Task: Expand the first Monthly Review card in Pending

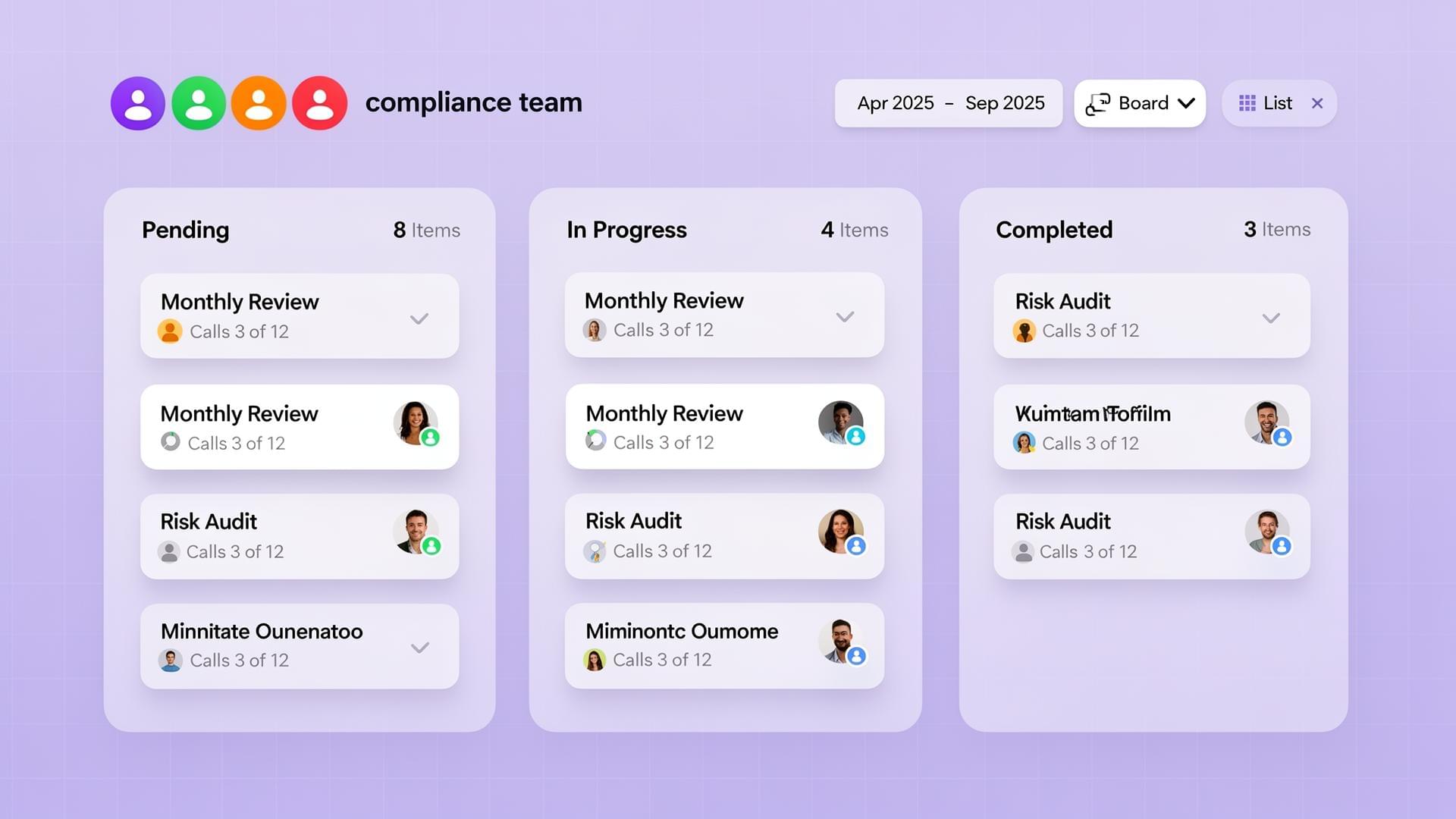Action: (419, 319)
